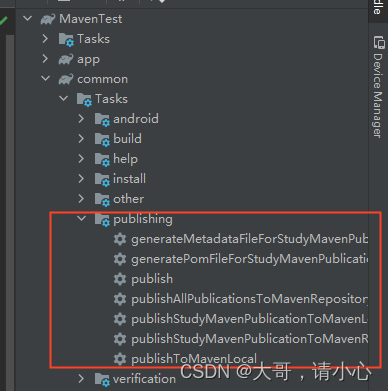This screenshot has width=388, height=391.
Task: Click the android folder gear icon
Action: point(102,120)
